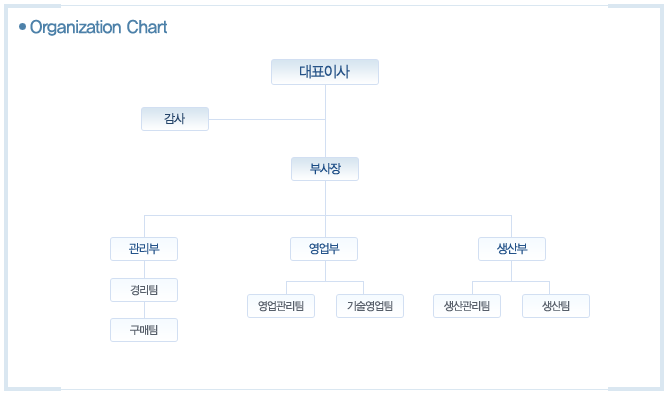
Task: Open the 영업관리팀 box
Action: coord(281,306)
